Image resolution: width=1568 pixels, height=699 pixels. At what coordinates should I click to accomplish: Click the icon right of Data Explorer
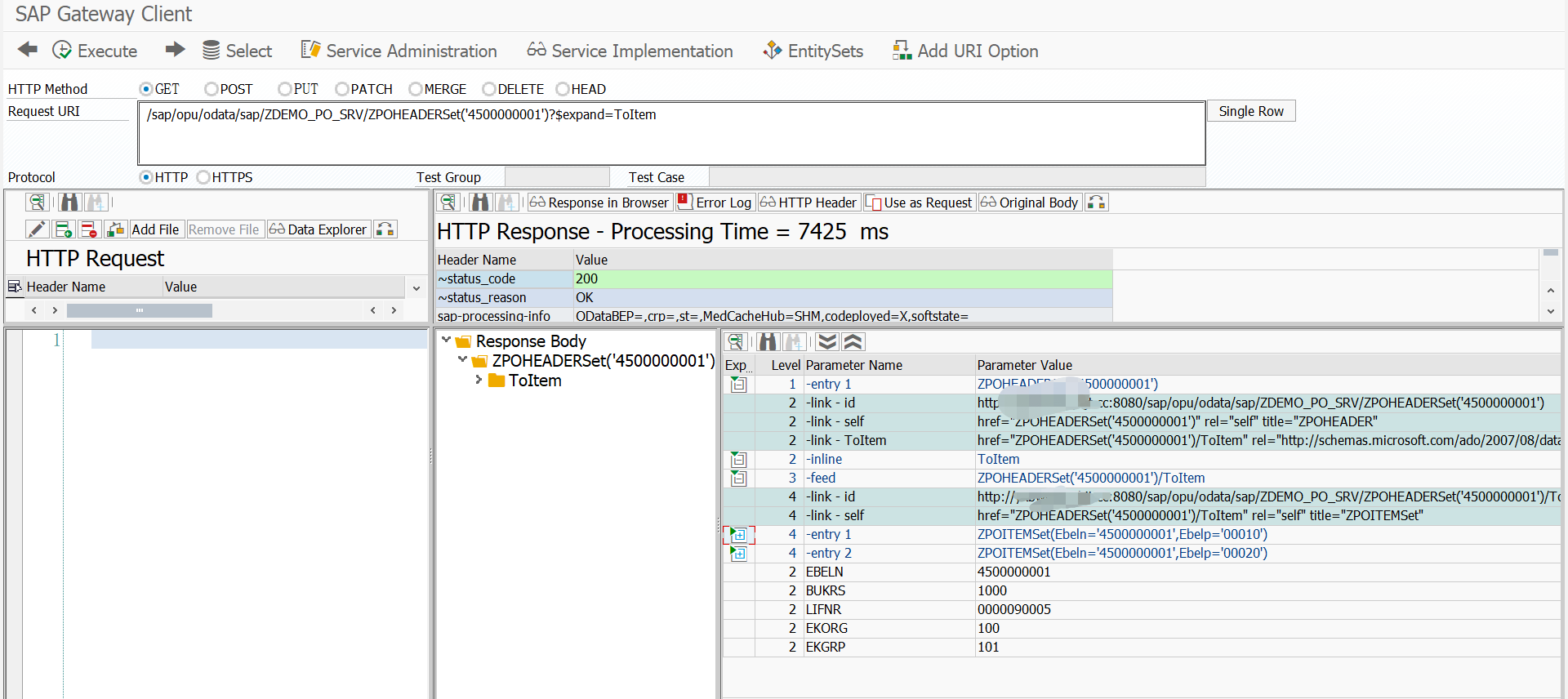[x=385, y=229]
